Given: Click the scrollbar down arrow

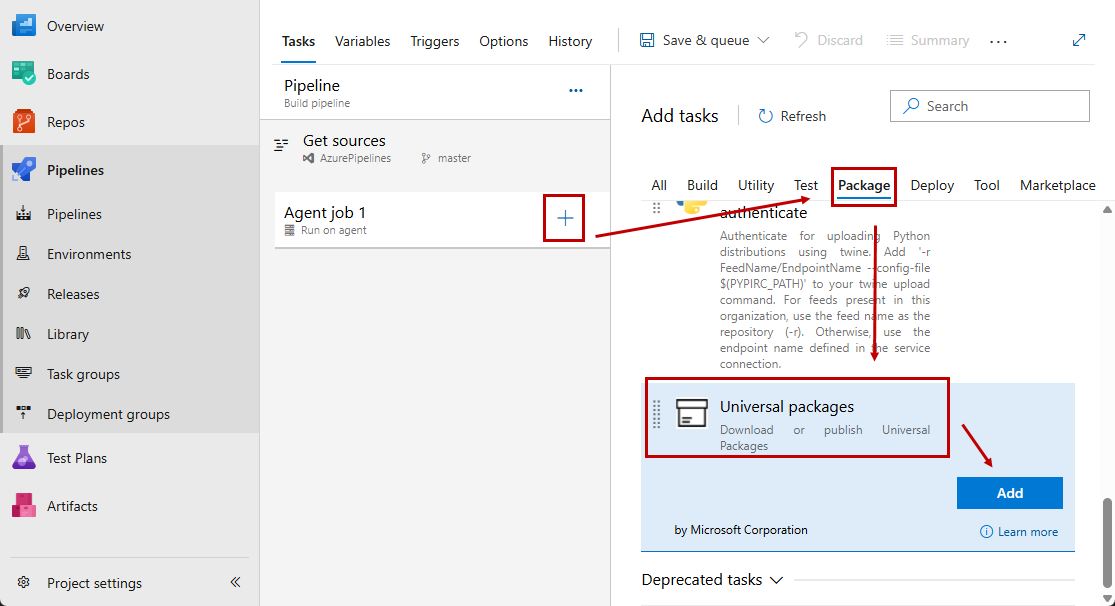Looking at the screenshot, I should coord(1107,598).
